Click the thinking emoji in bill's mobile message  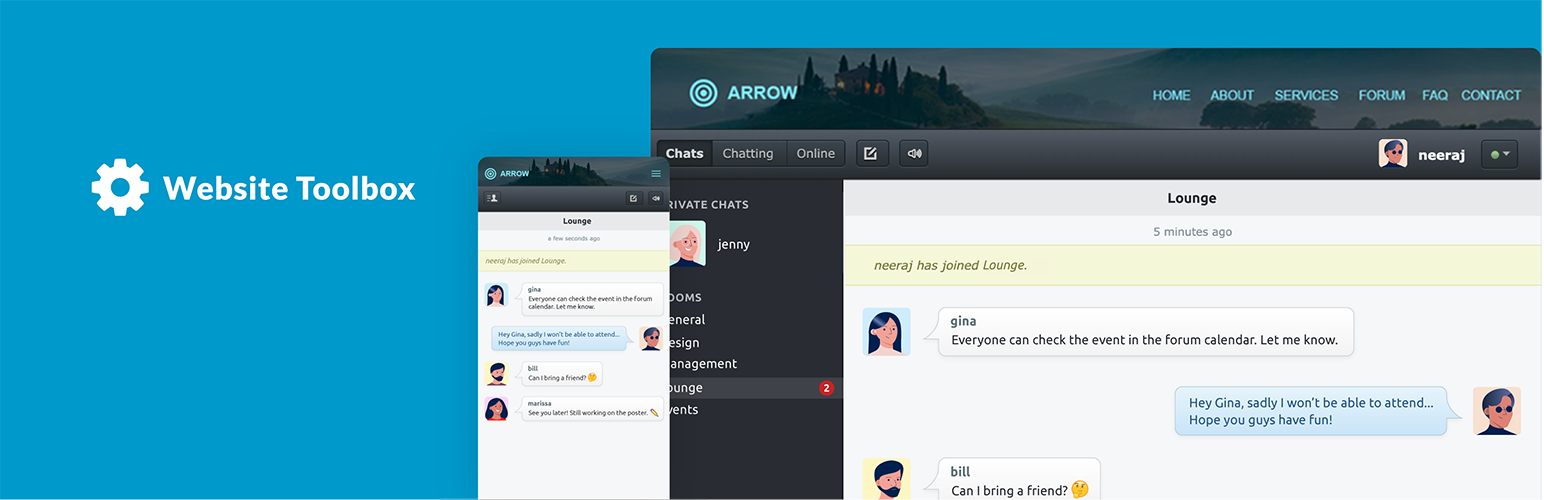(592, 378)
